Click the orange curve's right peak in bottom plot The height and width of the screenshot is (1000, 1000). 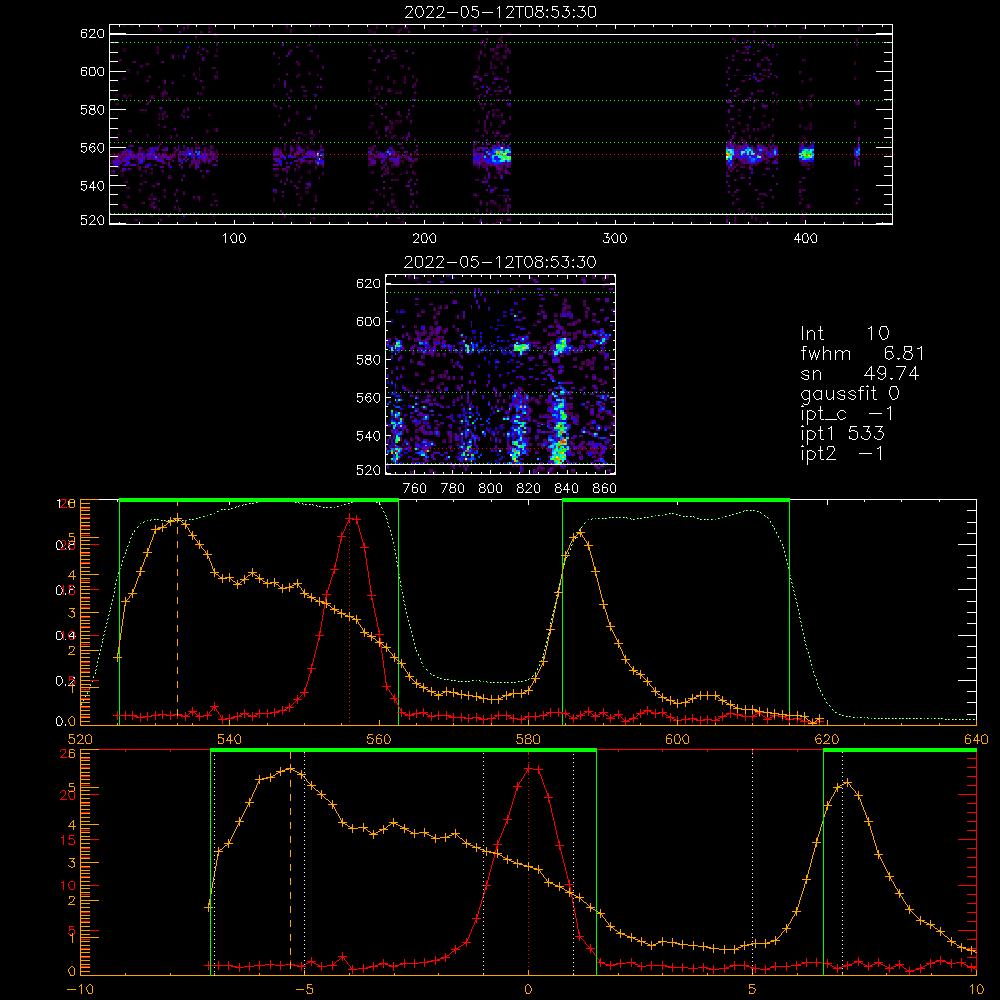tap(847, 782)
